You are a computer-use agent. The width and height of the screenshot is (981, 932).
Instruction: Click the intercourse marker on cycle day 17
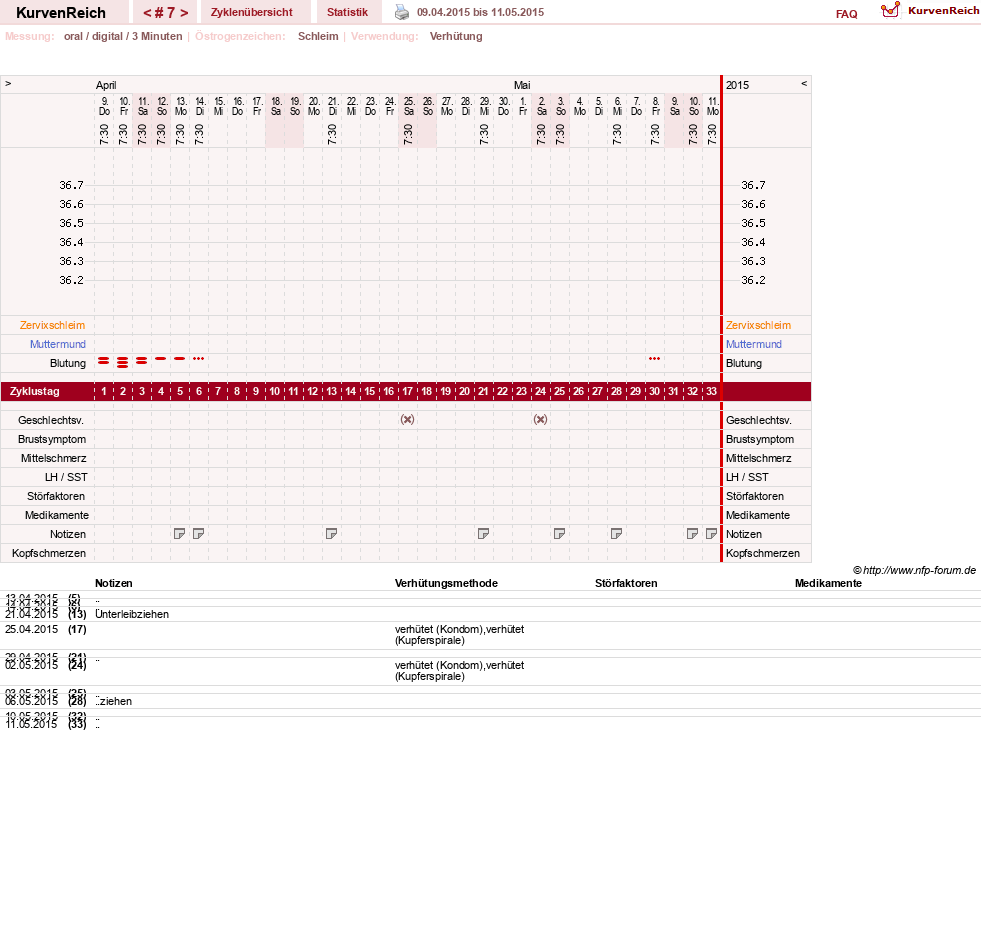pos(407,419)
